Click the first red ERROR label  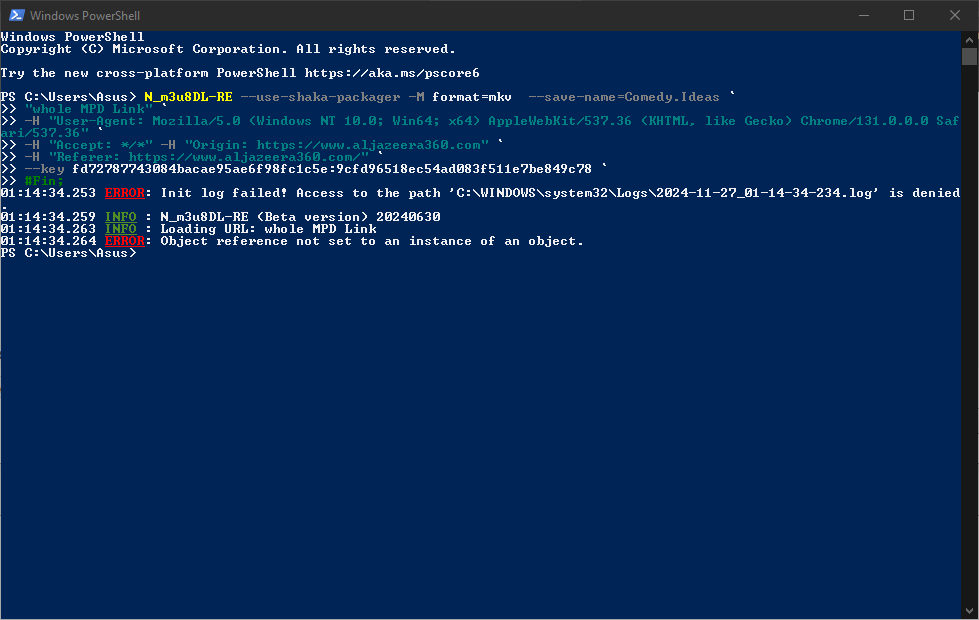[x=124, y=193]
